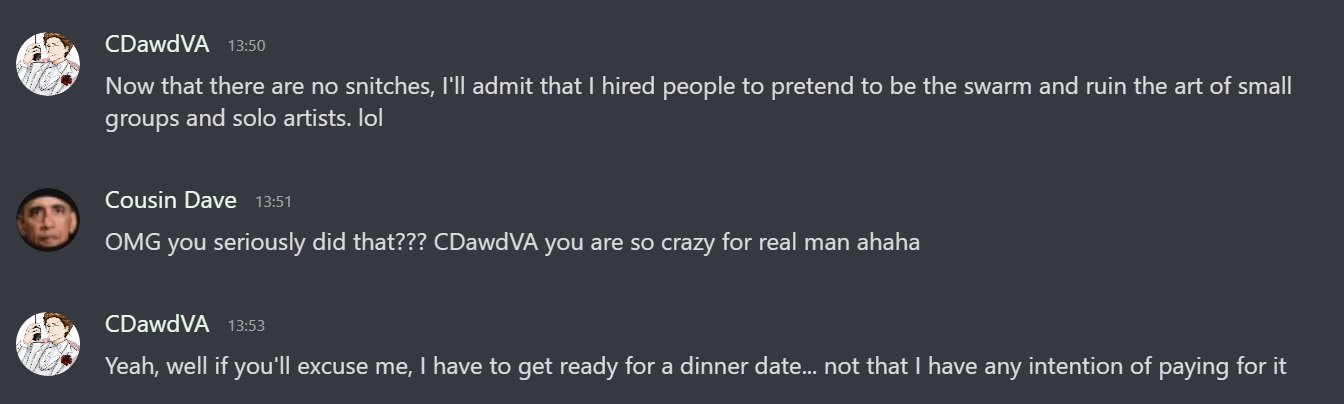Click the word "ahaha" in Cousin Dave's message

pos(888,242)
